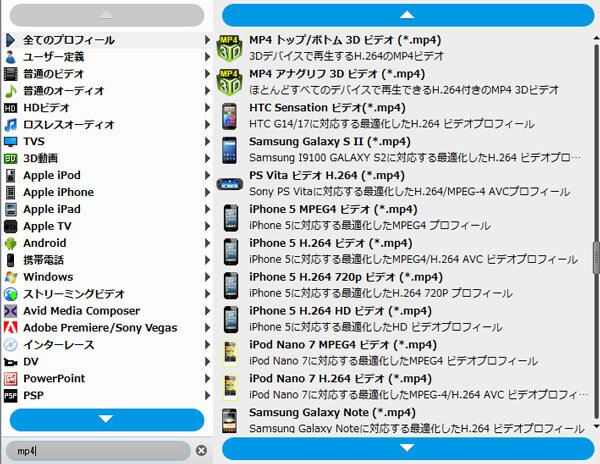The height and width of the screenshot is (464, 600).
Task: Click the iPad icon beside Apple iPad
Action: (10, 209)
